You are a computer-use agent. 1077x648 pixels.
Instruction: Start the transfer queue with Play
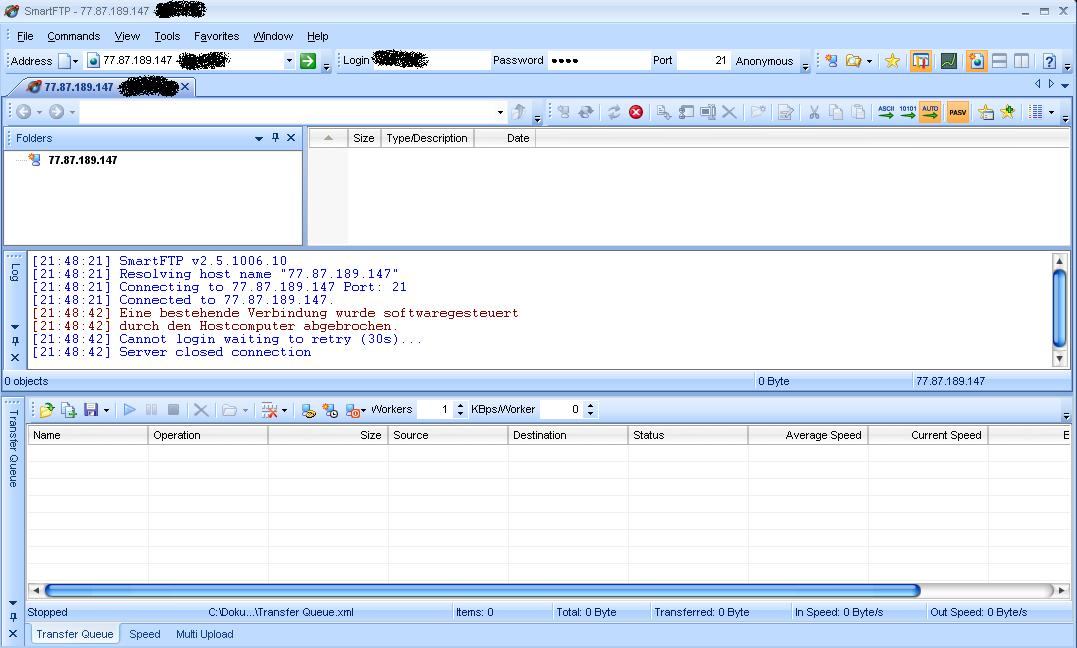pyautogui.click(x=129, y=410)
